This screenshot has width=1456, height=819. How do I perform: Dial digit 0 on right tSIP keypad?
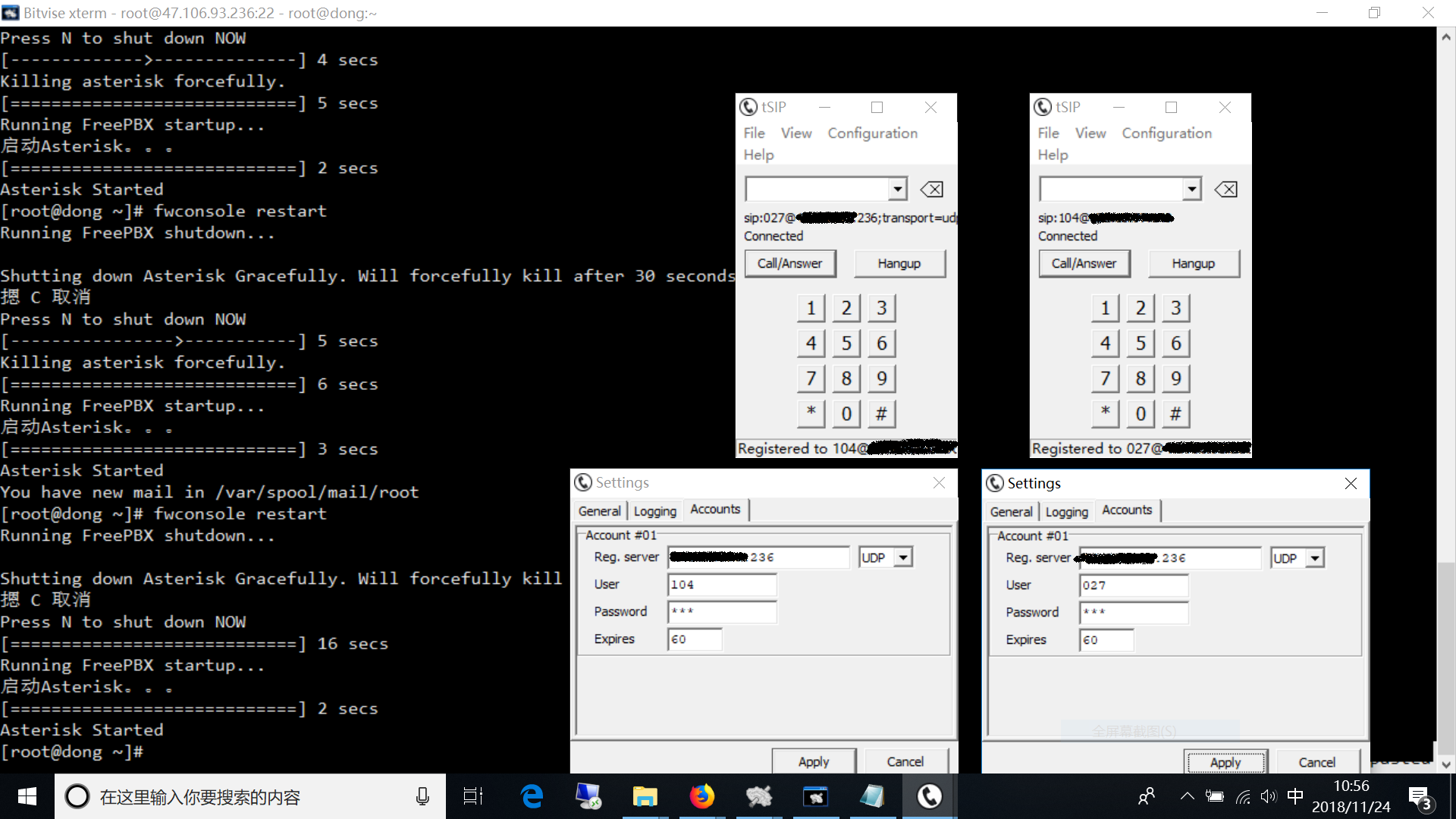(x=1141, y=413)
